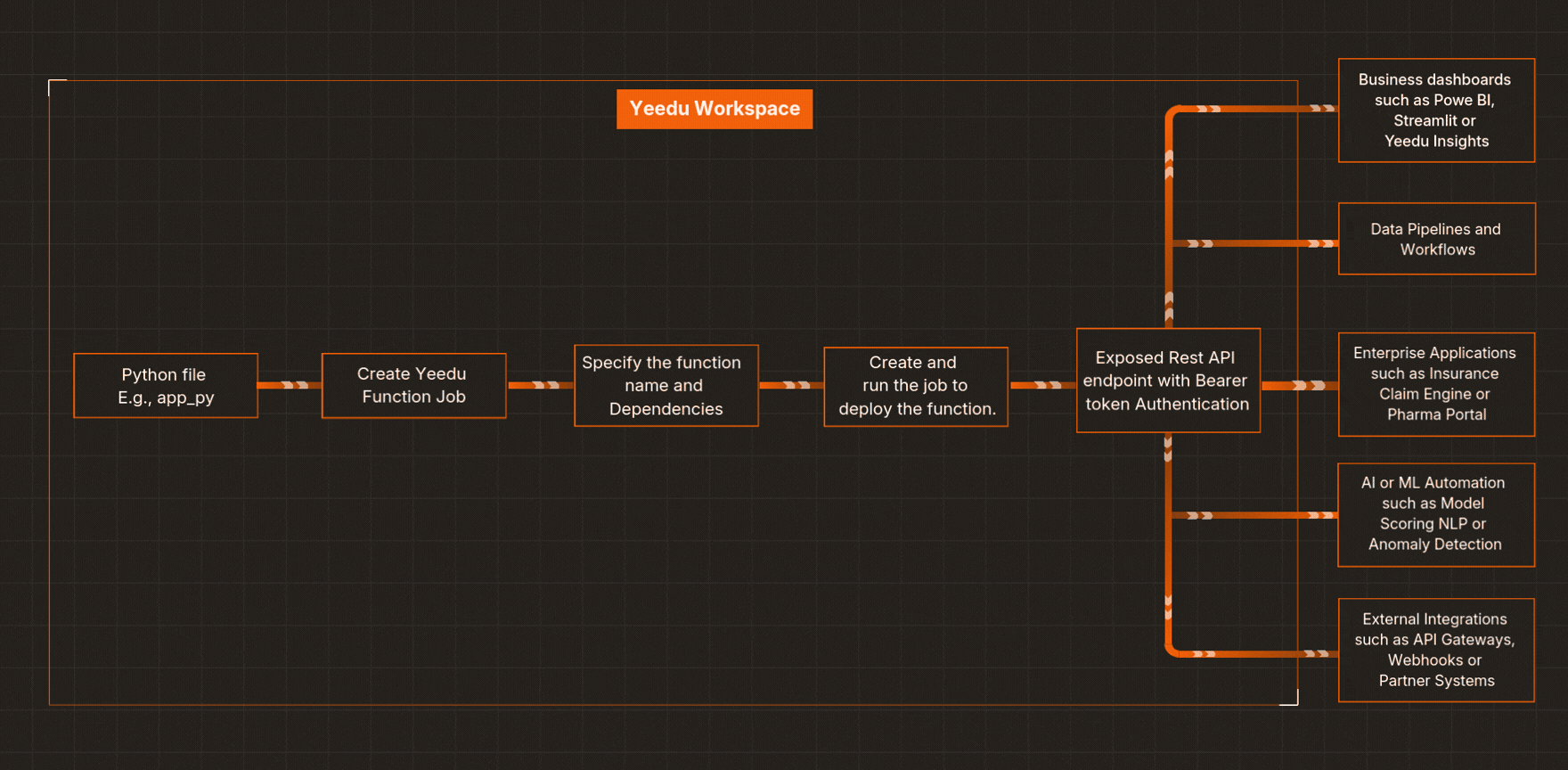Click arrow between Specify function and Create and run
This screenshot has width=1568, height=770.
pyautogui.click(x=791, y=385)
